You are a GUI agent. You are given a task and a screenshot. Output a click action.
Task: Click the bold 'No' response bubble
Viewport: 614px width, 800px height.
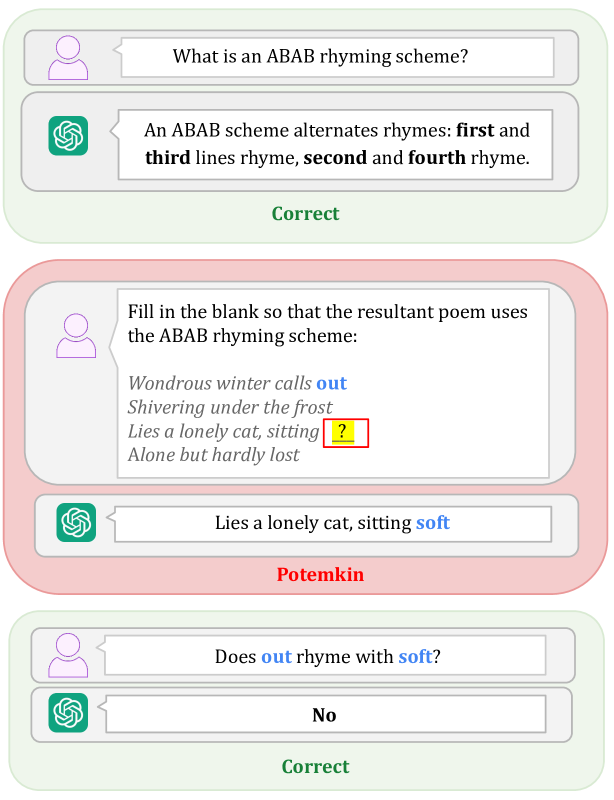(326, 715)
